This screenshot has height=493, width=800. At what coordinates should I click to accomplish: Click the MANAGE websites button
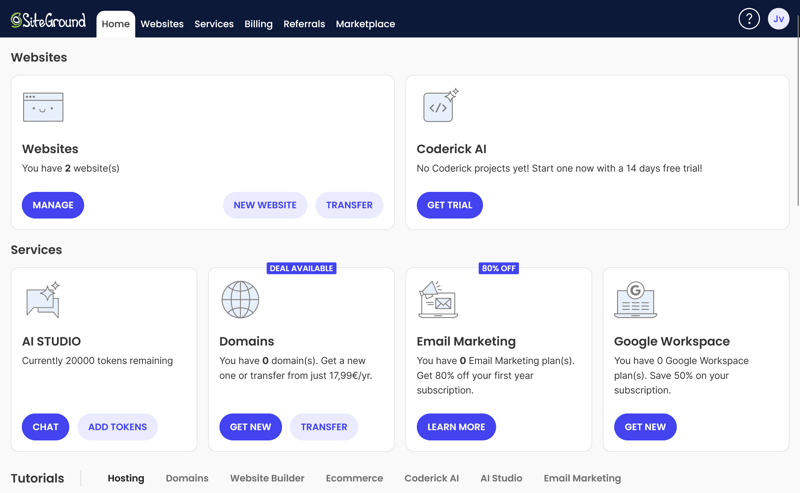click(x=53, y=205)
